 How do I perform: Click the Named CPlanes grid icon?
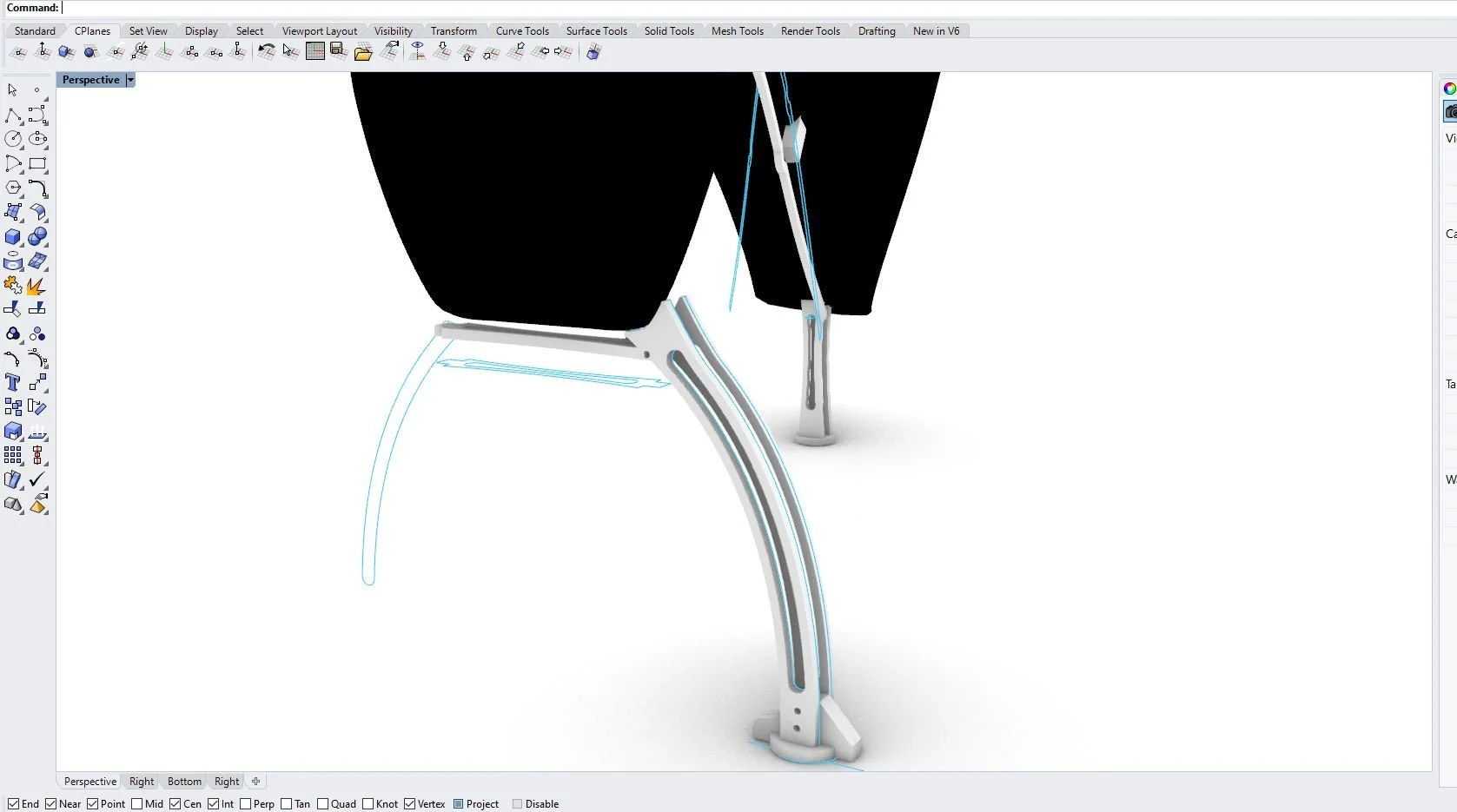(x=315, y=52)
